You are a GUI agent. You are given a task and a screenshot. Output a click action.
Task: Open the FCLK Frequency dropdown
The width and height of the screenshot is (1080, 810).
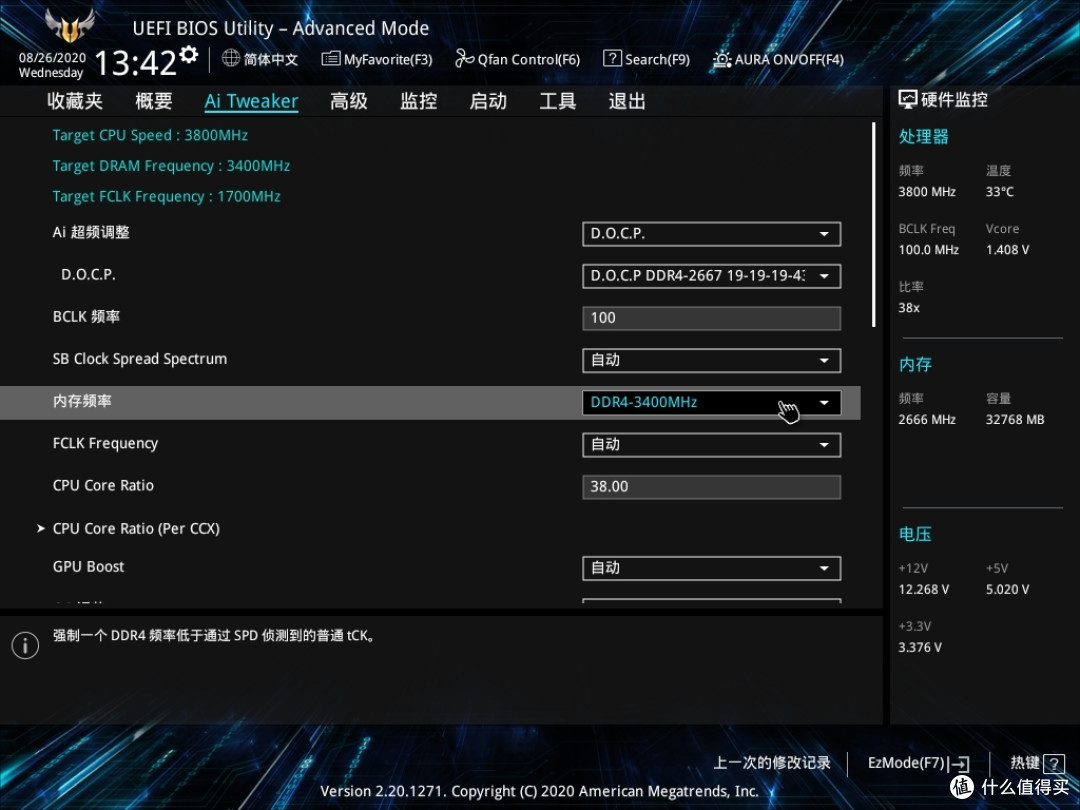click(712, 444)
